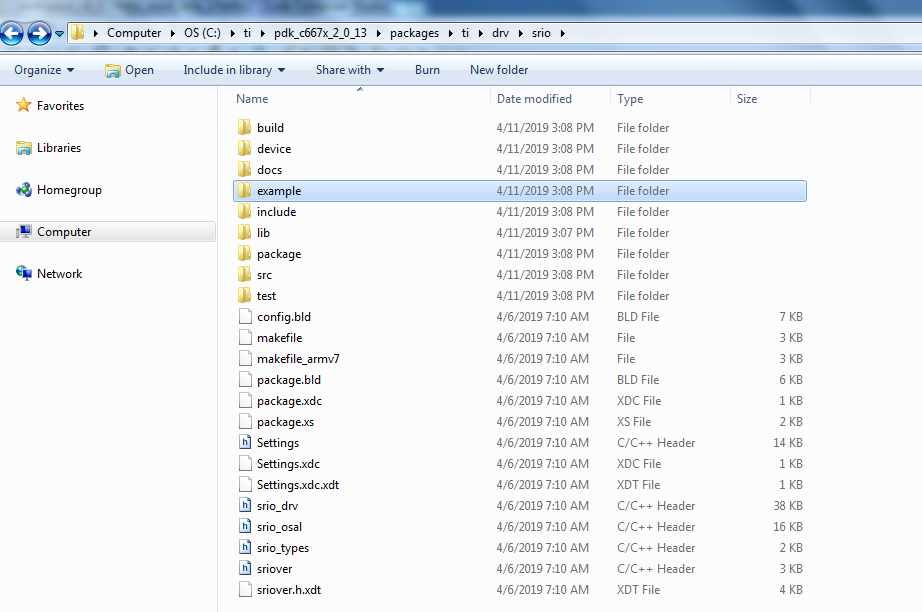Select the package.xs file name

285,422
